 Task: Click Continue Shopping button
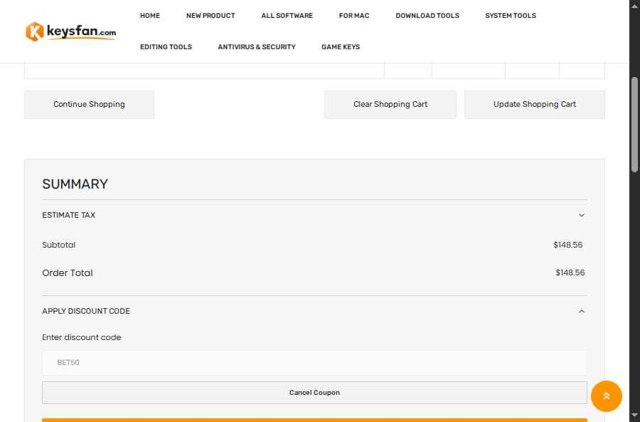click(x=89, y=104)
